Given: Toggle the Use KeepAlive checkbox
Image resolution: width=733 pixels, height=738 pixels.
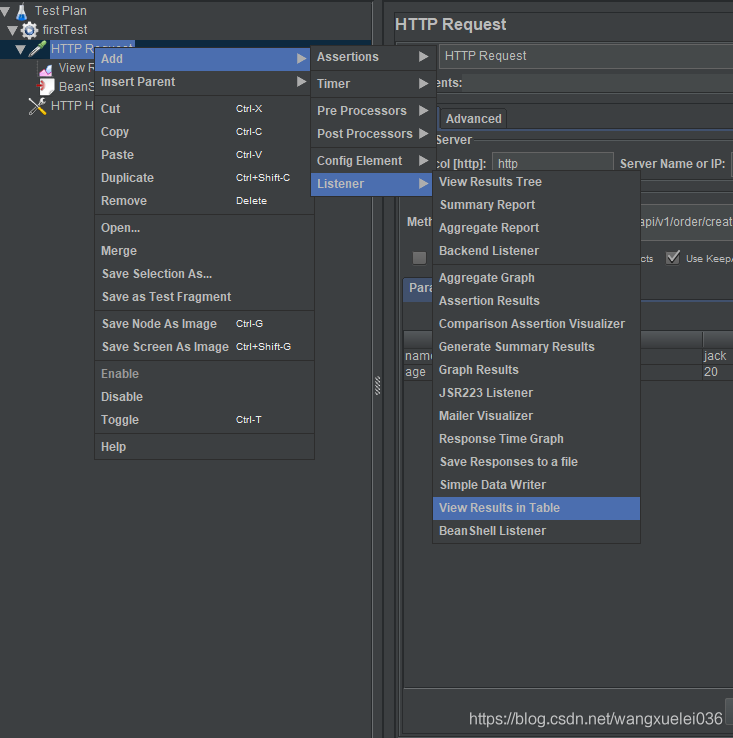Looking at the screenshot, I should point(673,258).
